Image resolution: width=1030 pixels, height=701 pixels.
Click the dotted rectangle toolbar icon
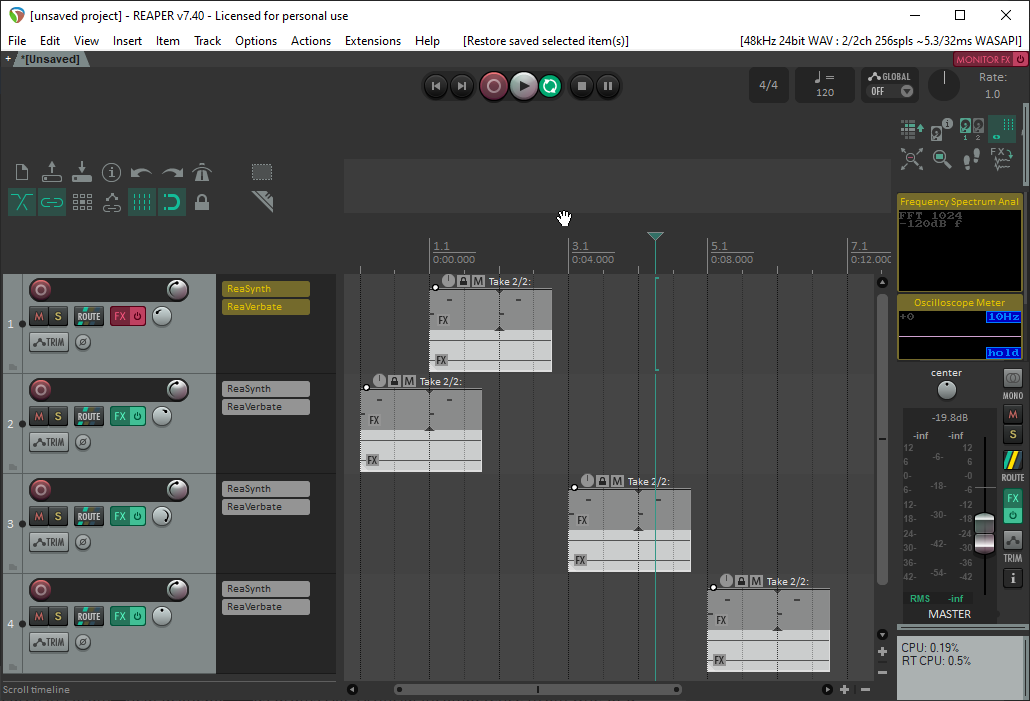(x=262, y=172)
